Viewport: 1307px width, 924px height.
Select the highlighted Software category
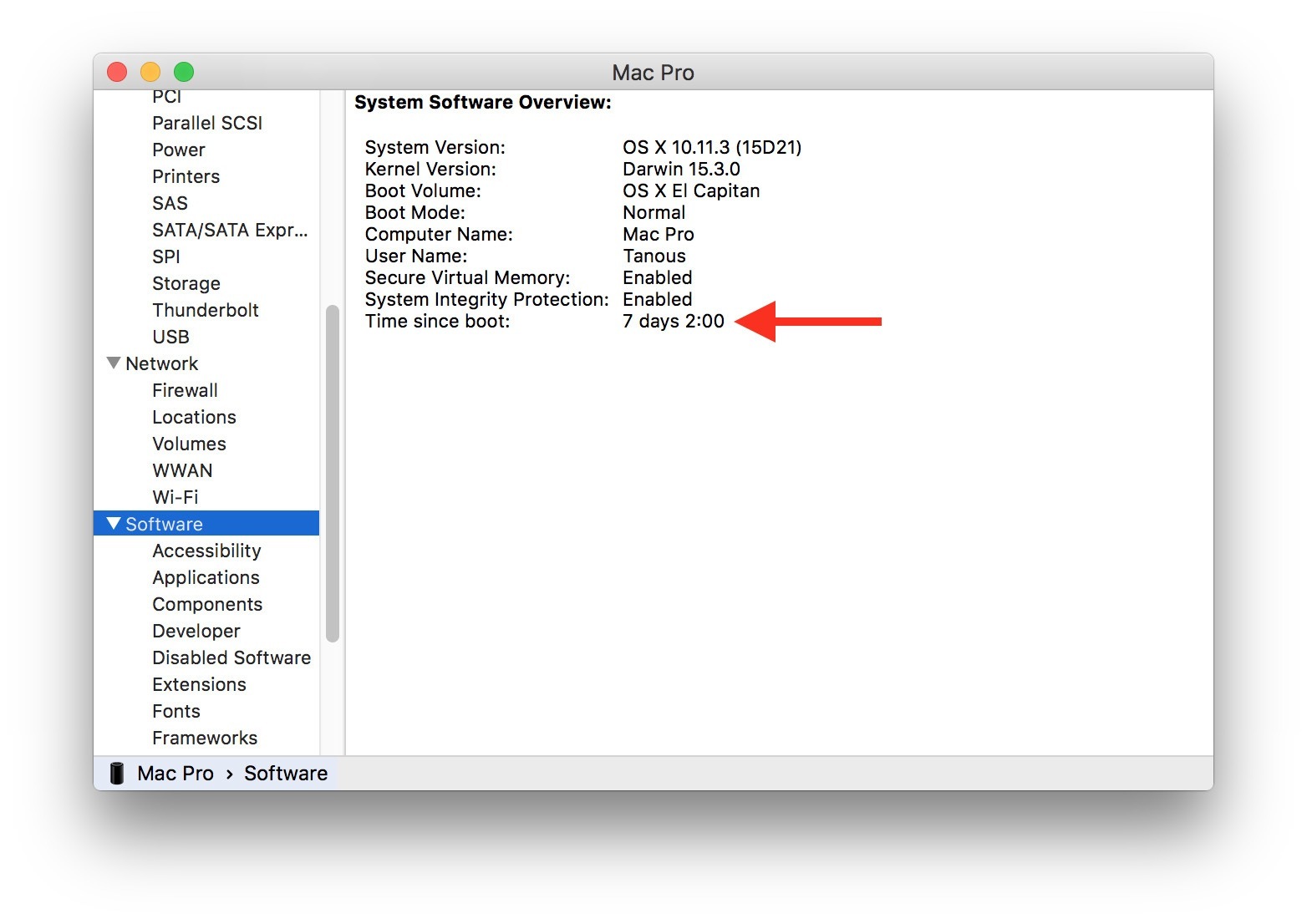point(206,524)
